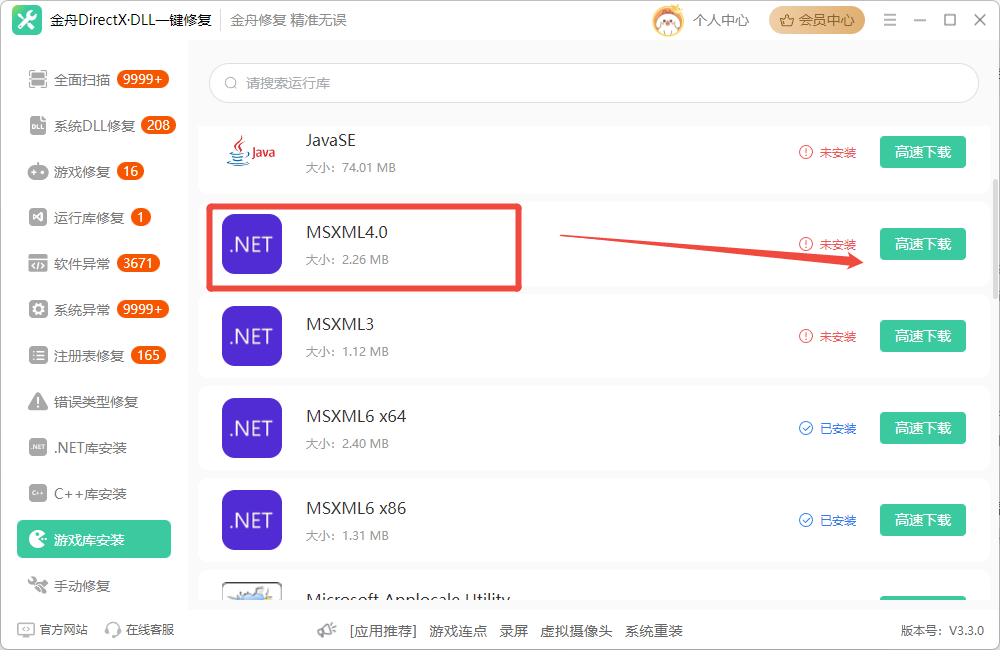Open the hamburger menu icon
The image size is (1000, 650).
click(x=890, y=20)
